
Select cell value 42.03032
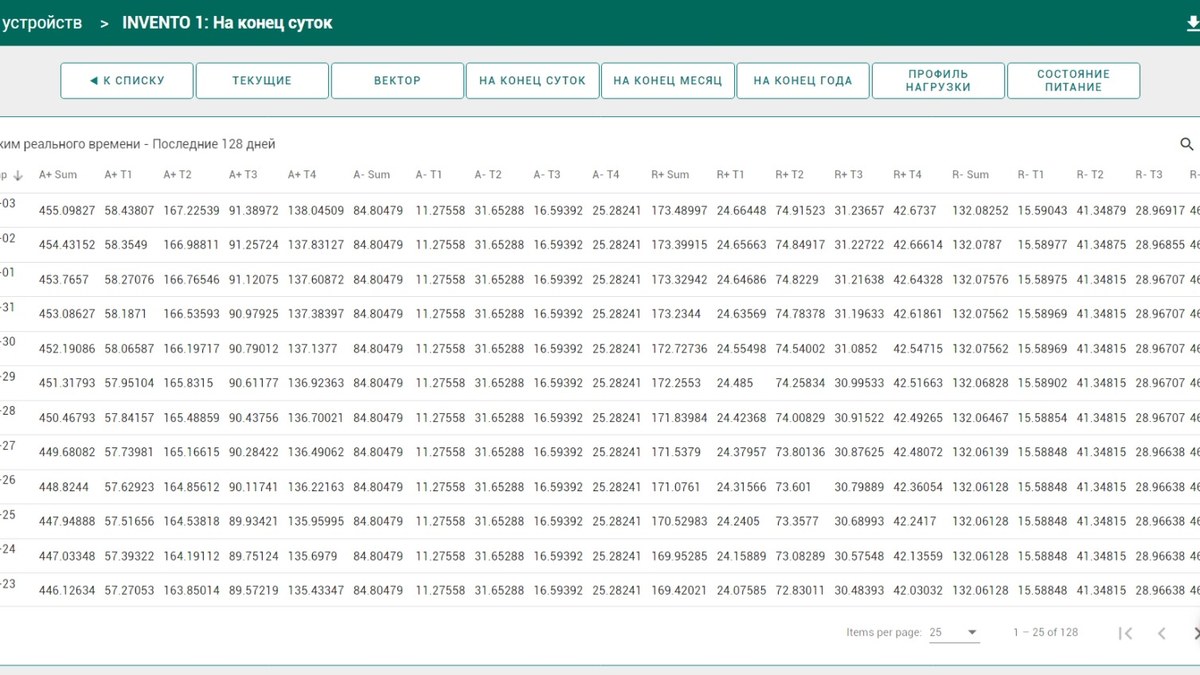click(919, 591)
